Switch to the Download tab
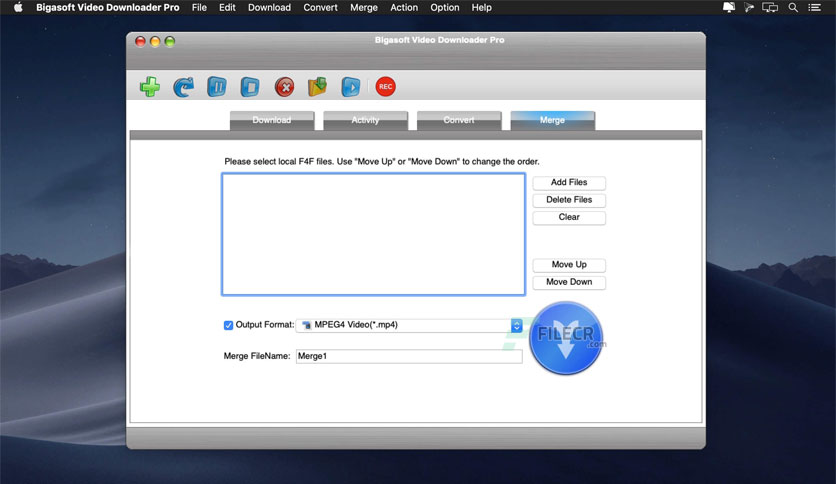Viewport: 836px width, 484px height. click(x=272, y=120)
